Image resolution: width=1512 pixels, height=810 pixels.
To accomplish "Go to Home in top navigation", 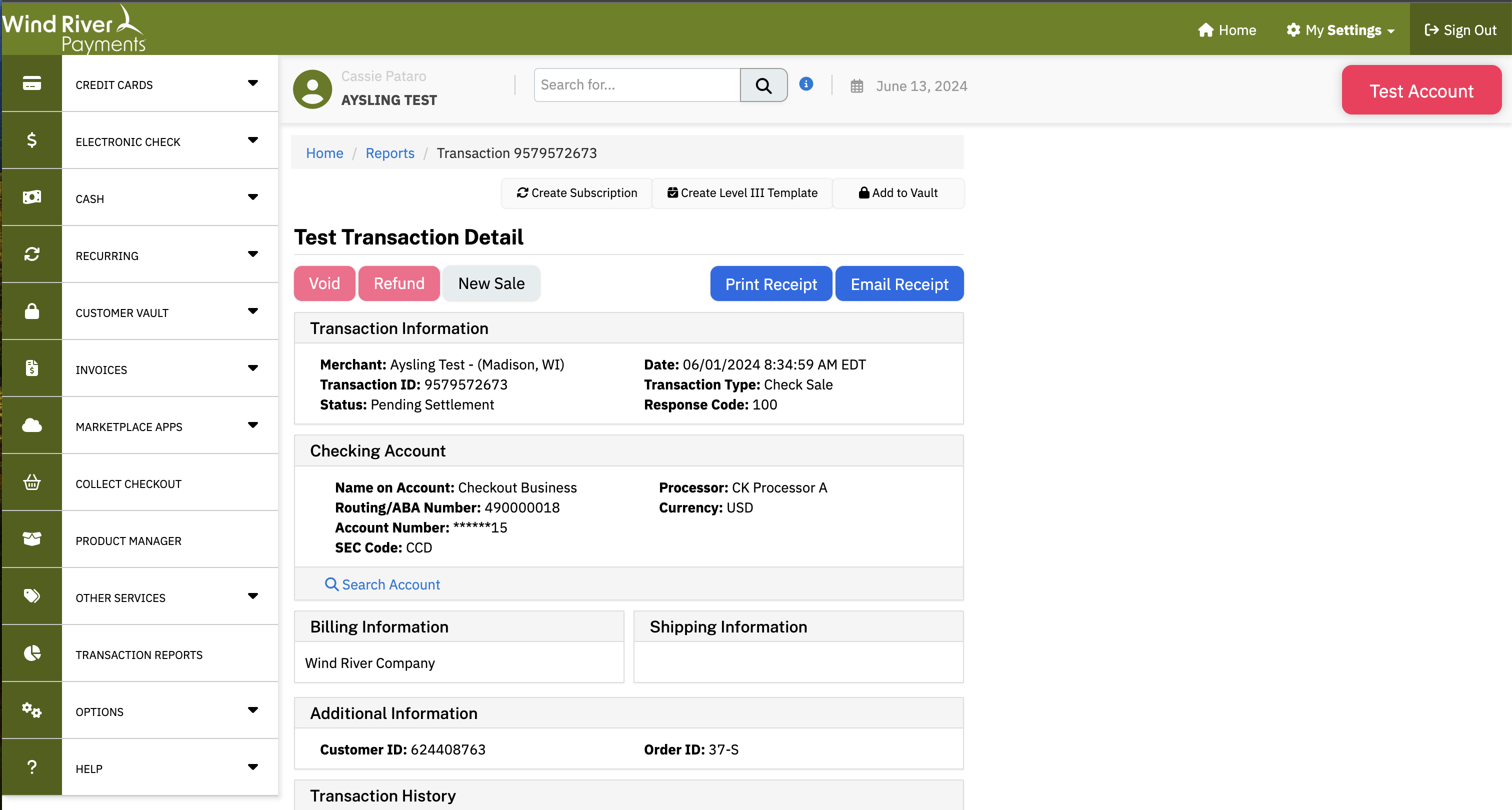I will click(x=1226, y=30).
